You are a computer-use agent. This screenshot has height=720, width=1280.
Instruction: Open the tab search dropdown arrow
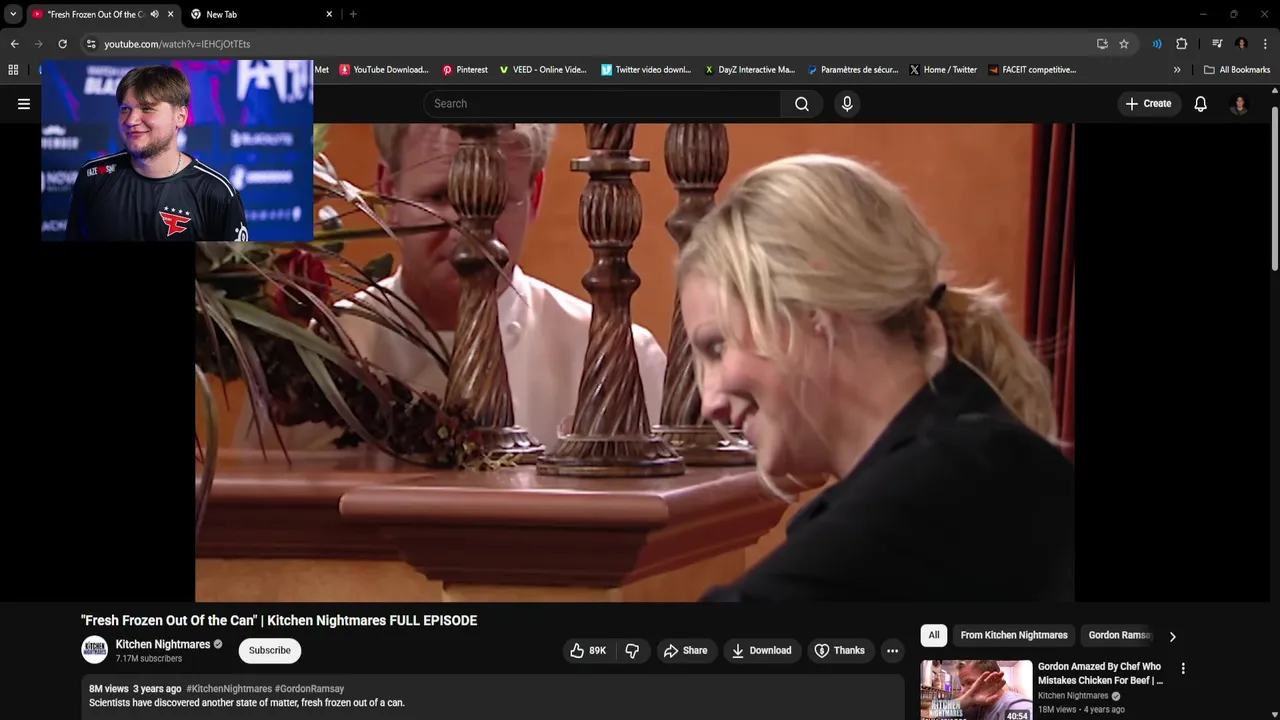pos(13,14)
